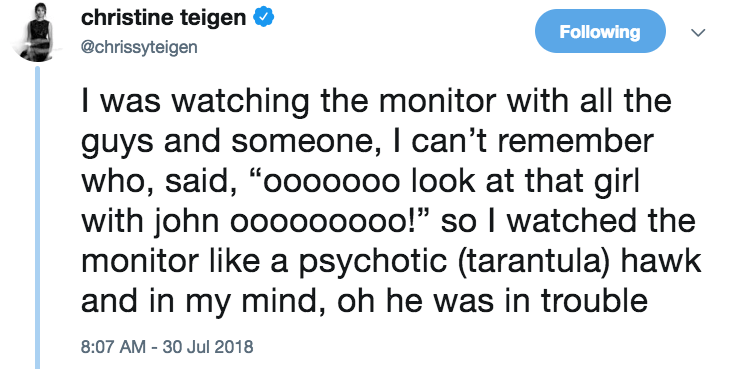Screen dimensions: 737x369
Task: Select the blue thread connector line
Action: click(x=38, y=218)
